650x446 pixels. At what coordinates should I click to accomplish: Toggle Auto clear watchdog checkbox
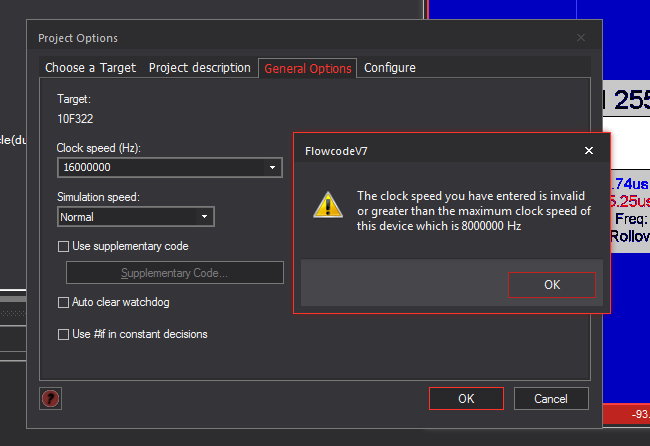(x=63, y=303)
